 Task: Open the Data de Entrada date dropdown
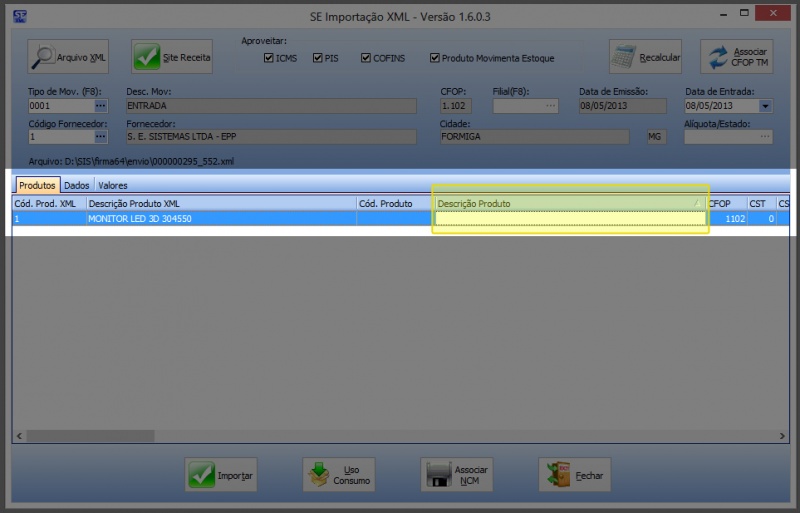765,105
